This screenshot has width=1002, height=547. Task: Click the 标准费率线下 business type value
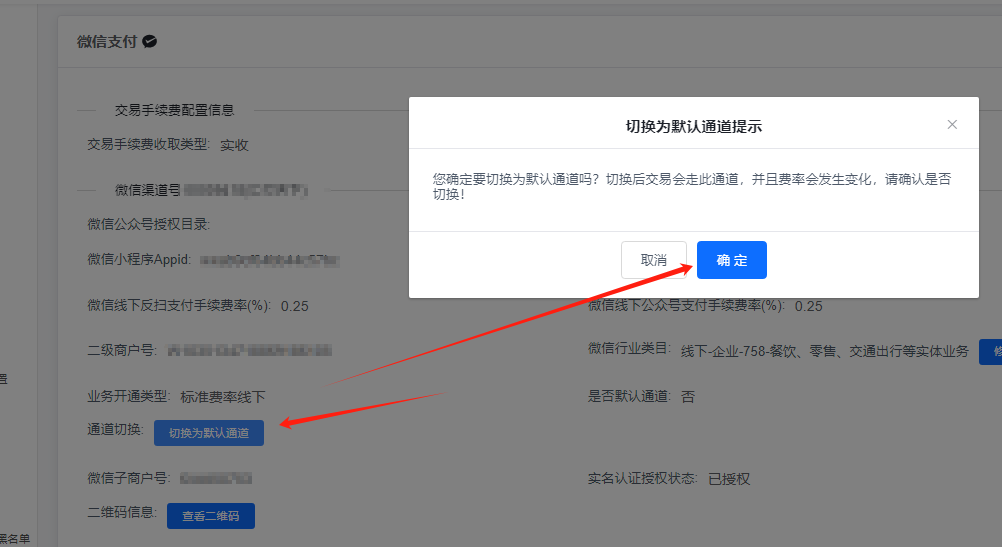coord(223,397)
